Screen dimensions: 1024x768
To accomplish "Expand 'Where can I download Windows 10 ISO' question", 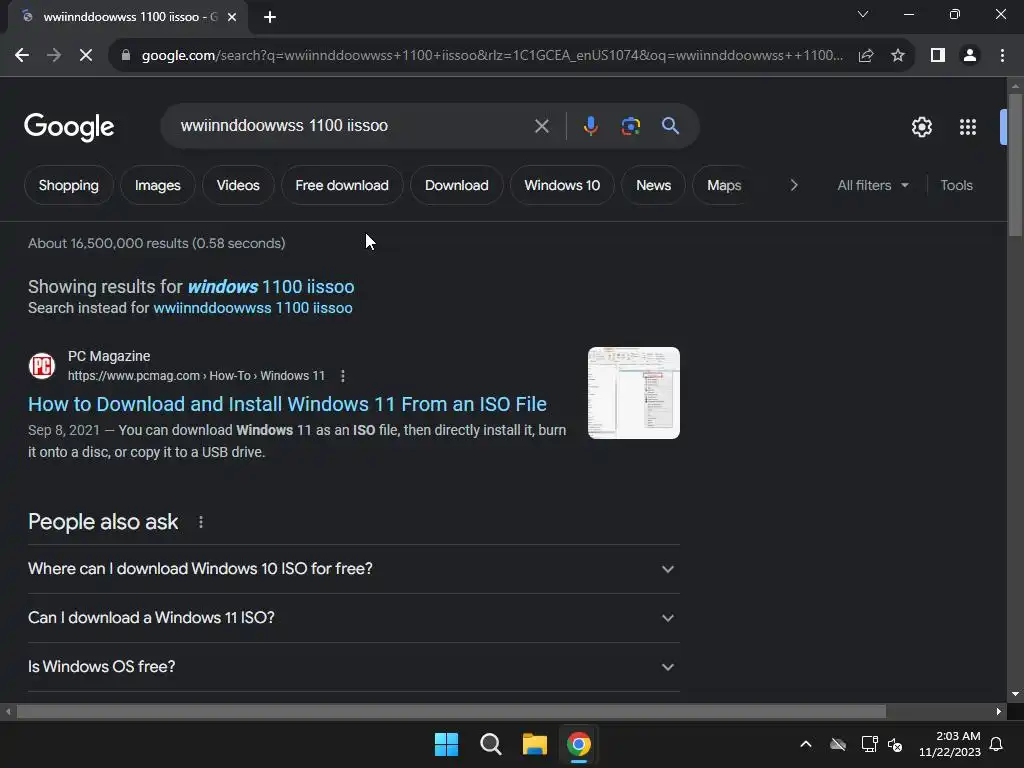I will tap(353, 569).
